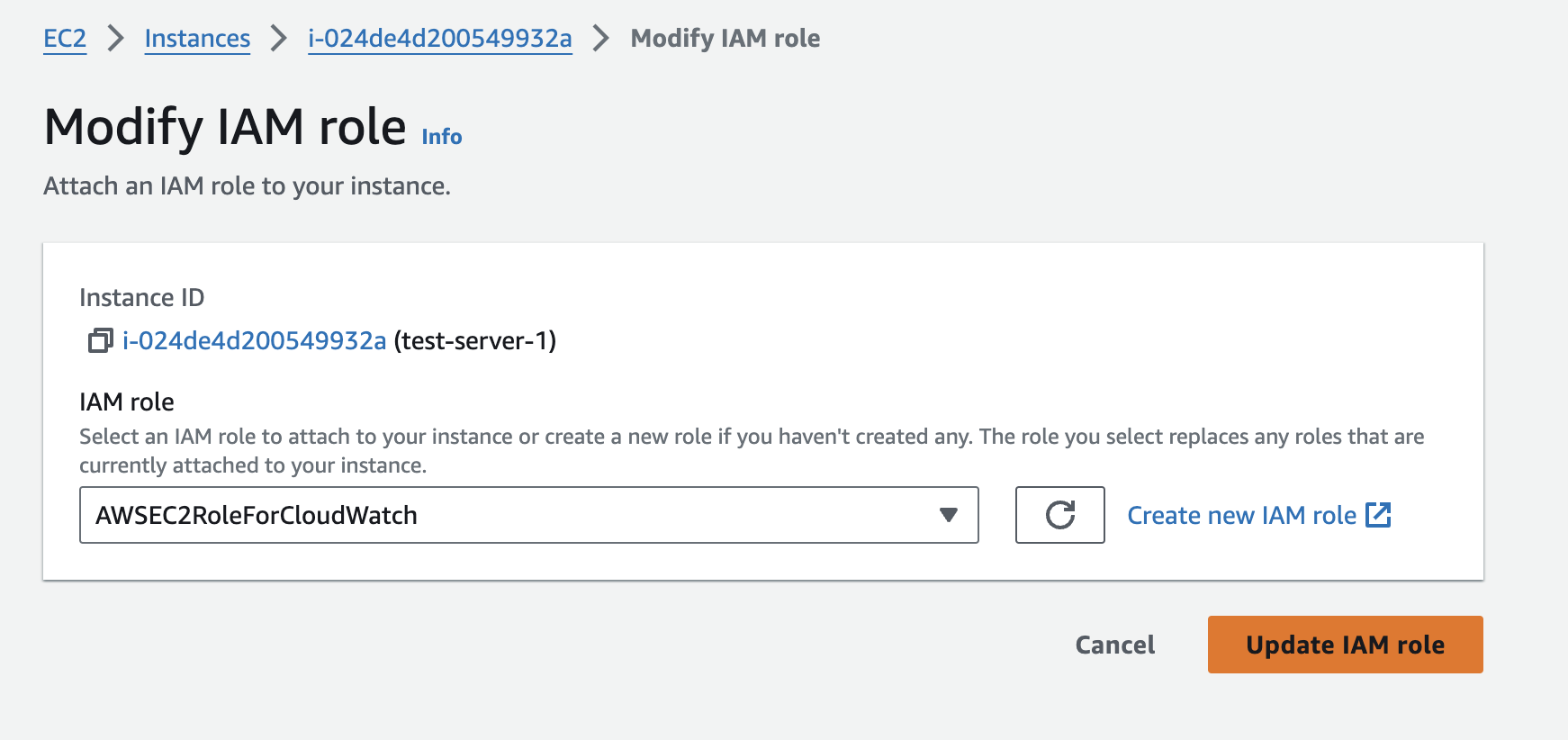Click the IAM role field label
This screenshot has height=740, width=1568.
(127, 402)
